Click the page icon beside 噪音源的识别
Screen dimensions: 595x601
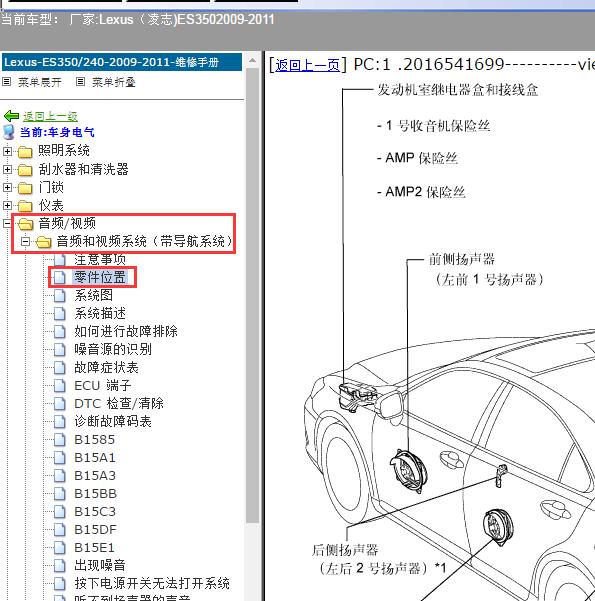tap(59, 349)
